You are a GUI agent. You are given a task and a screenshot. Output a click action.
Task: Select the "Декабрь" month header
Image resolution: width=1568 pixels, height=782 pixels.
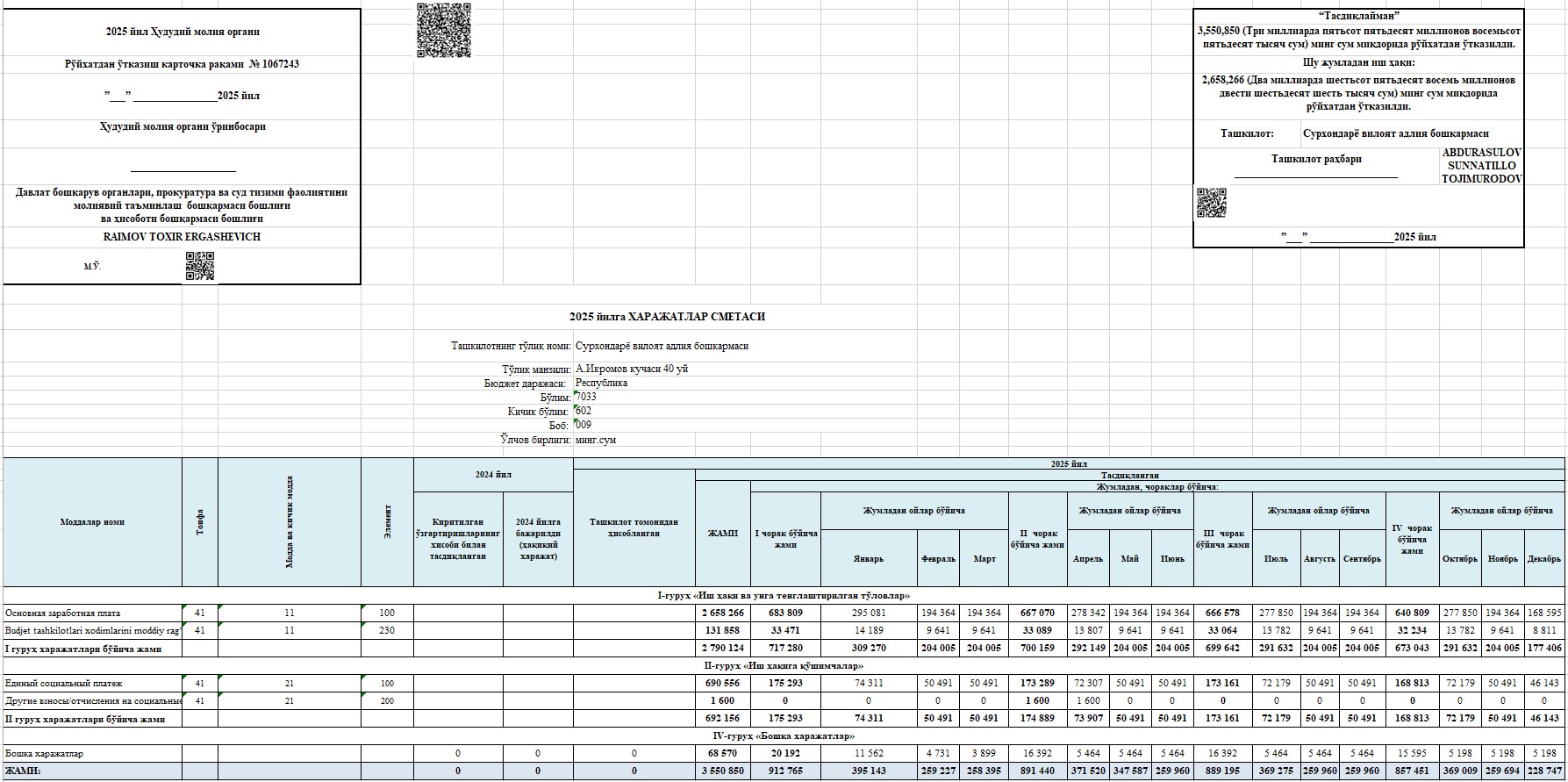[1544, 559]
